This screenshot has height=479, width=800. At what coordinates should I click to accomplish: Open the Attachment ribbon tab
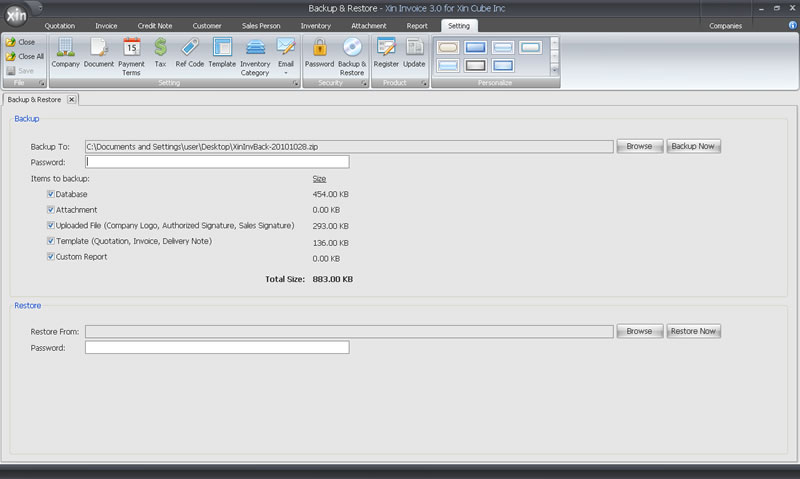point(368,26)
